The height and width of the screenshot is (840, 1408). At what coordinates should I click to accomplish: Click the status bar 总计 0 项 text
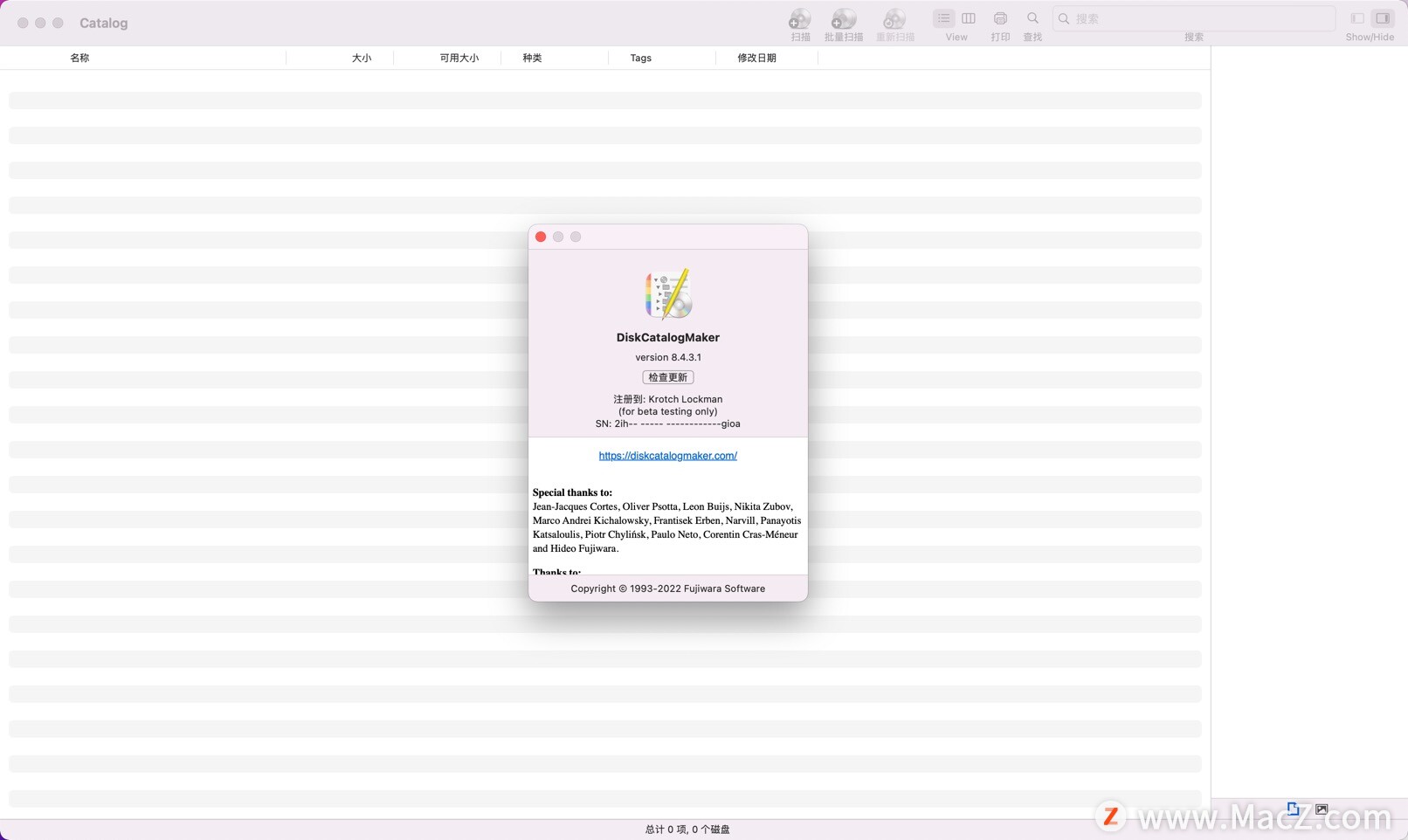tap(687, 830)
